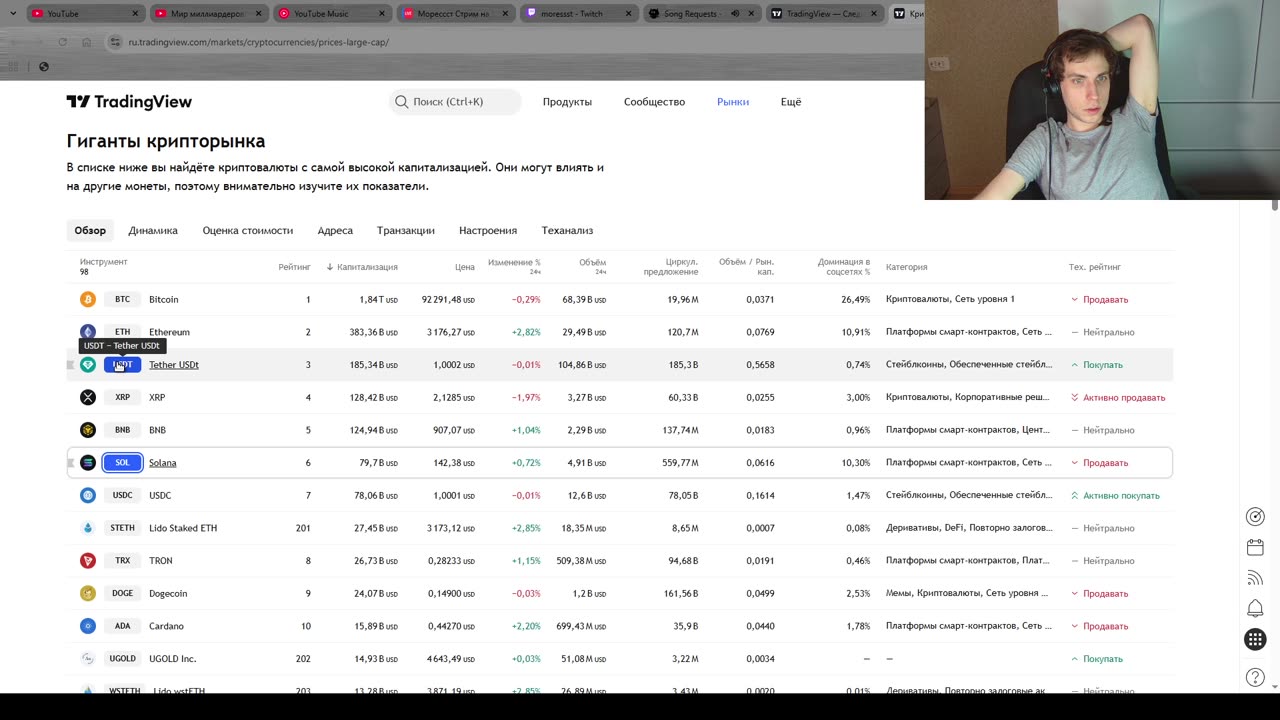Switch to the Теханализ tab

tap(567, 230)
